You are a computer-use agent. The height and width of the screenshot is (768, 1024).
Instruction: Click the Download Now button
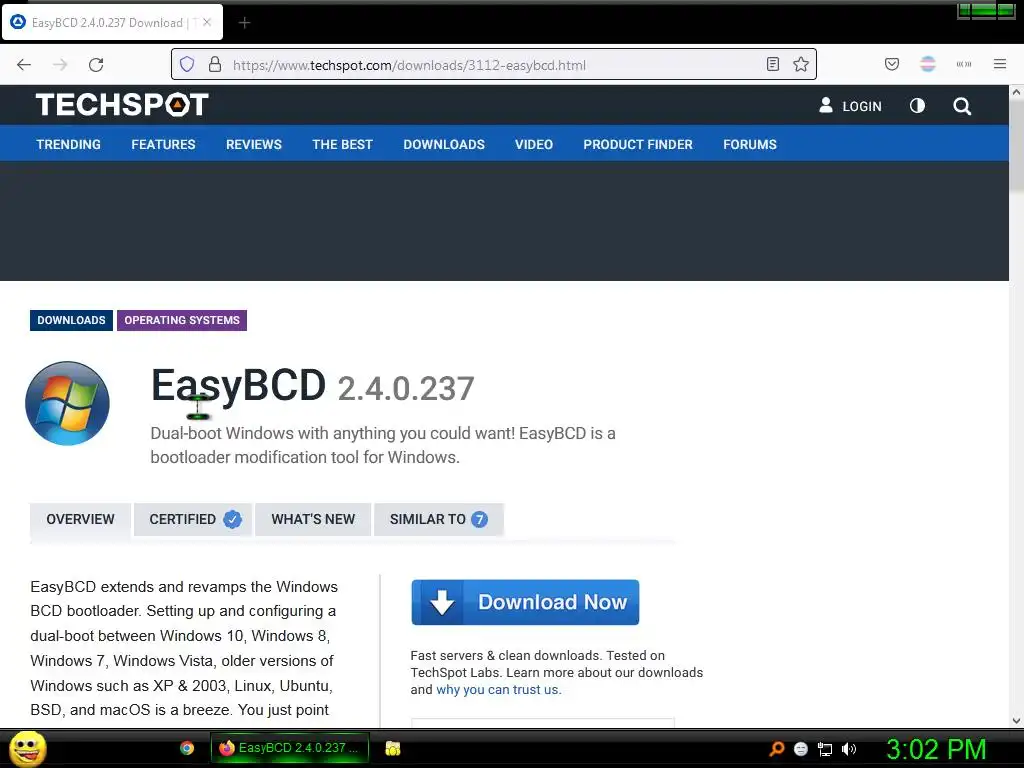point(525,602)
